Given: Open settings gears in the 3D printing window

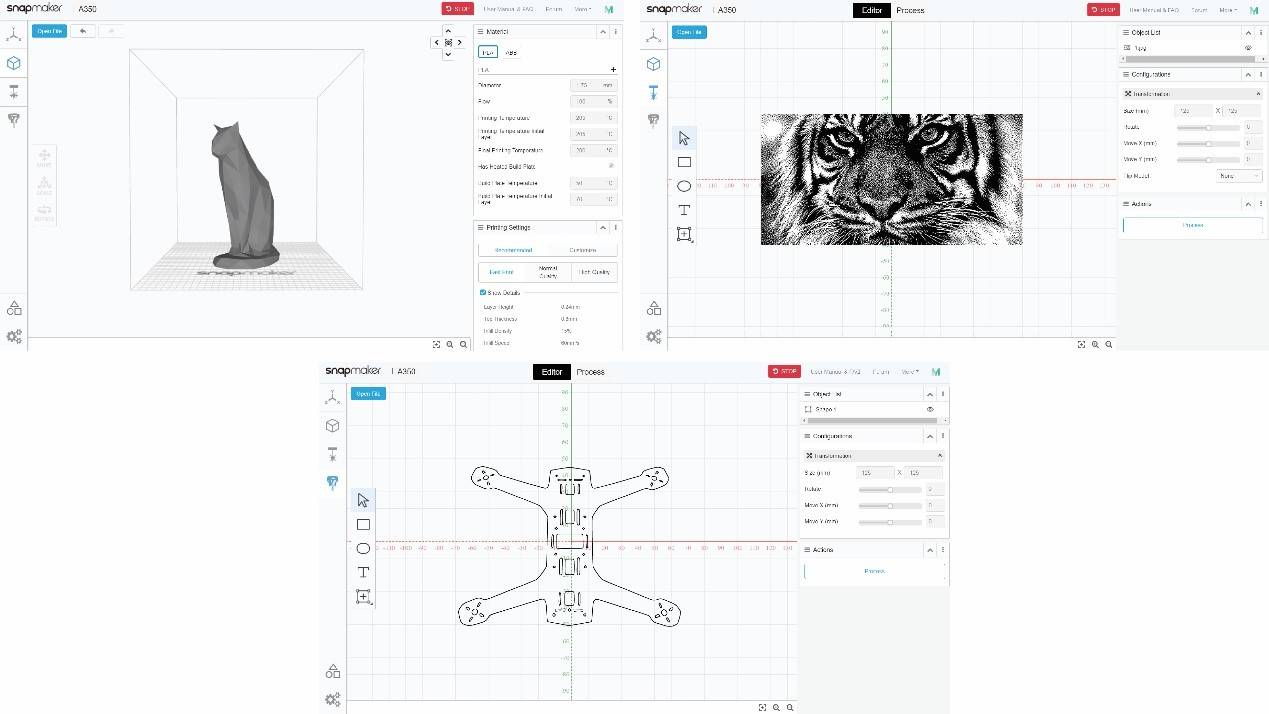Looking at the screenshot, I should click(x=14, y=337).
